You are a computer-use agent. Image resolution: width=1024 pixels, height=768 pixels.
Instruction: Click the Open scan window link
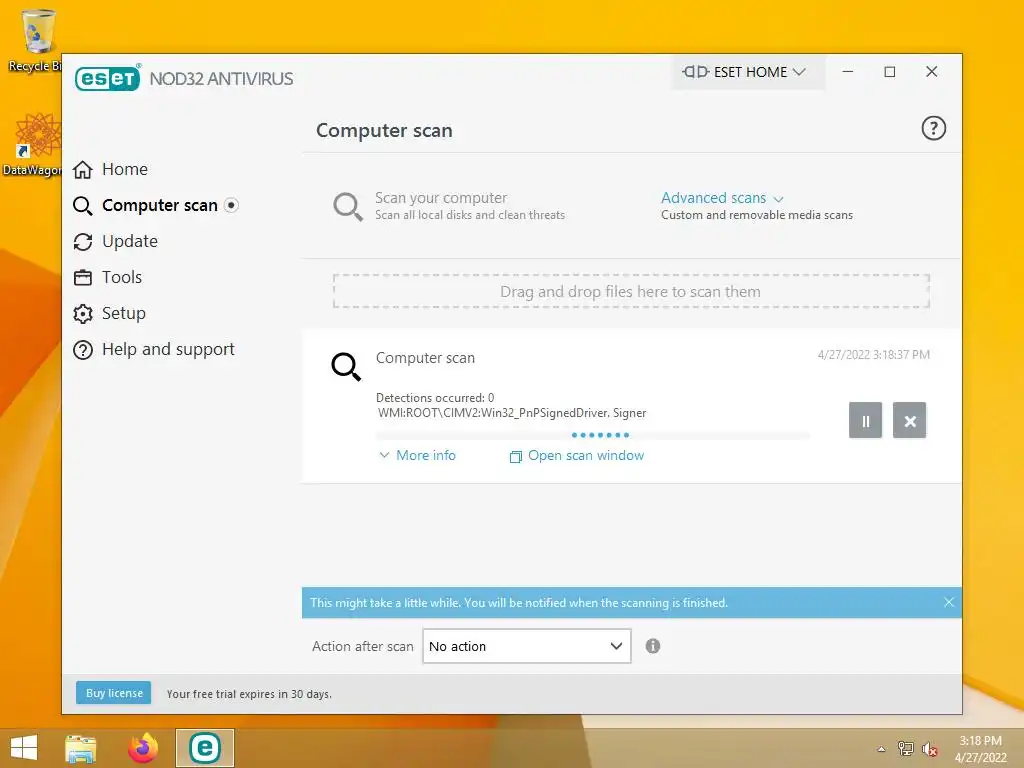tap(586, 455)
